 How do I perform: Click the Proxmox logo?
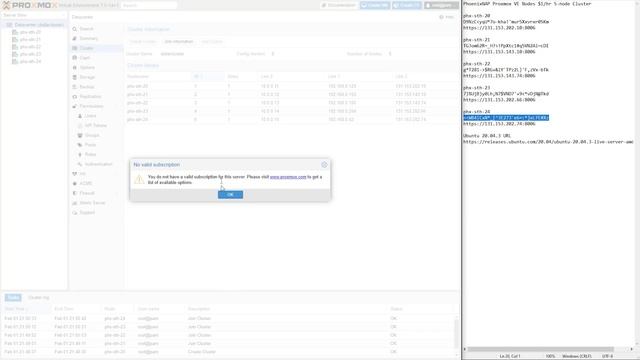29,5
